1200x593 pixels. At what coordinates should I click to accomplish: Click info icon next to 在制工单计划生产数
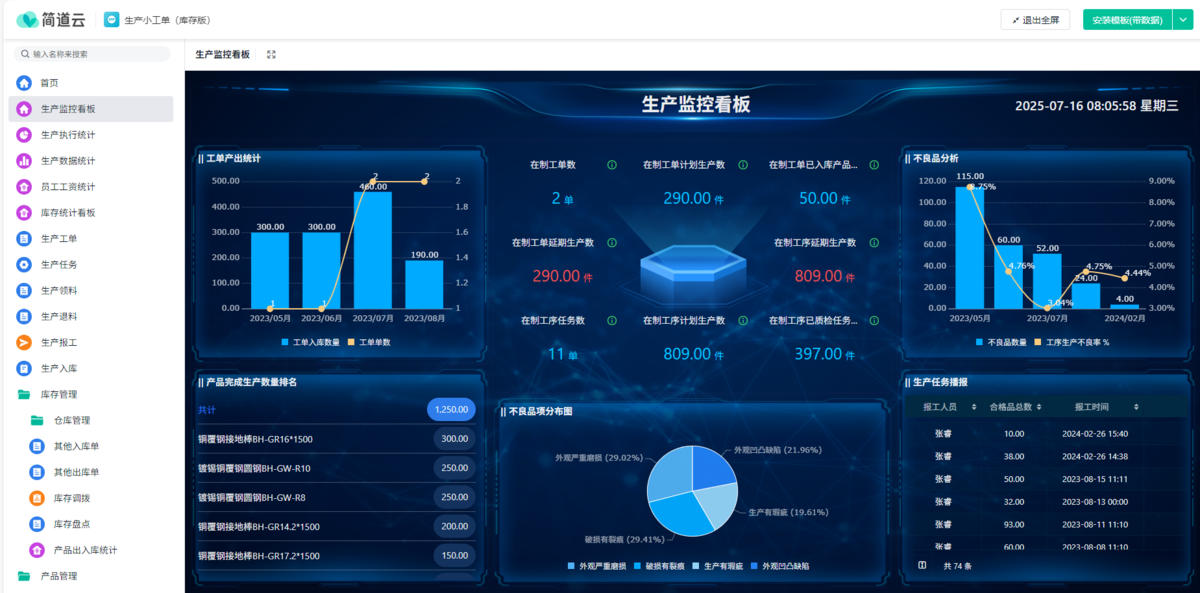click(x=743, y=165)
